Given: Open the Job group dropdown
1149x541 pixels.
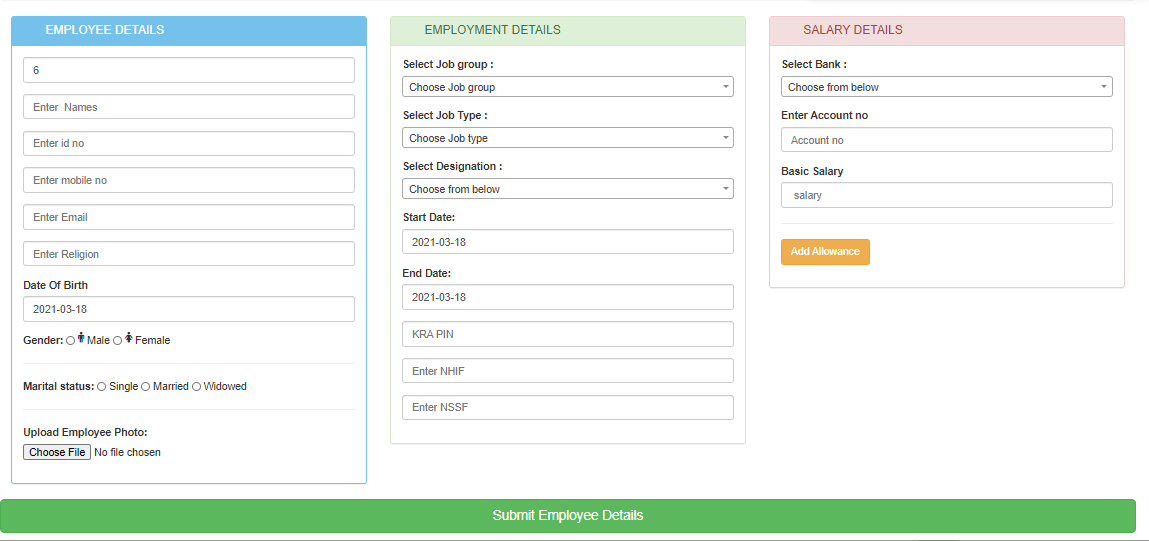Looking at the screenshot, I should pyautogui.click(x=568, y=87).
